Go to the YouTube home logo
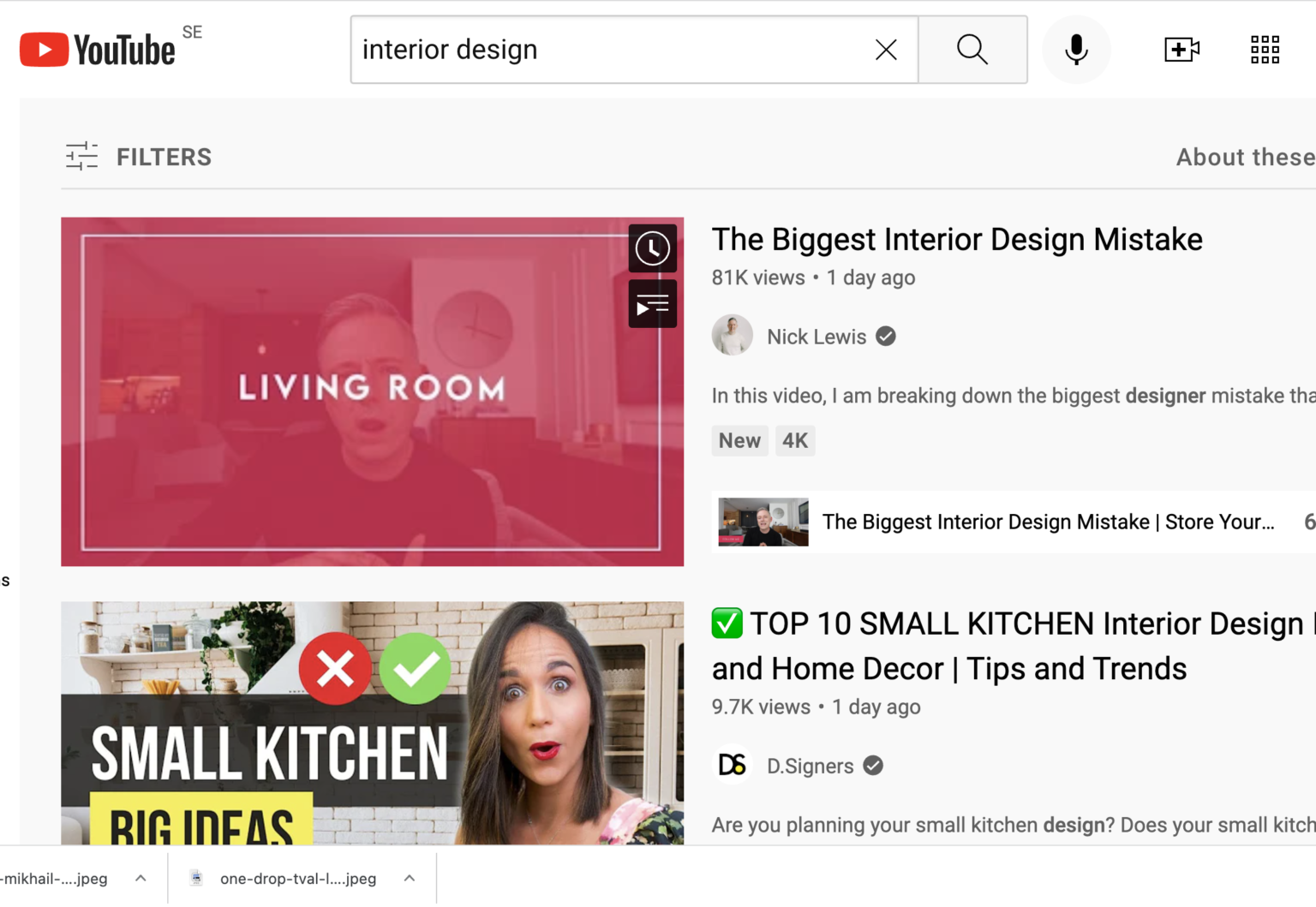This screenshot has height=907, width=1316. [98, 50]
